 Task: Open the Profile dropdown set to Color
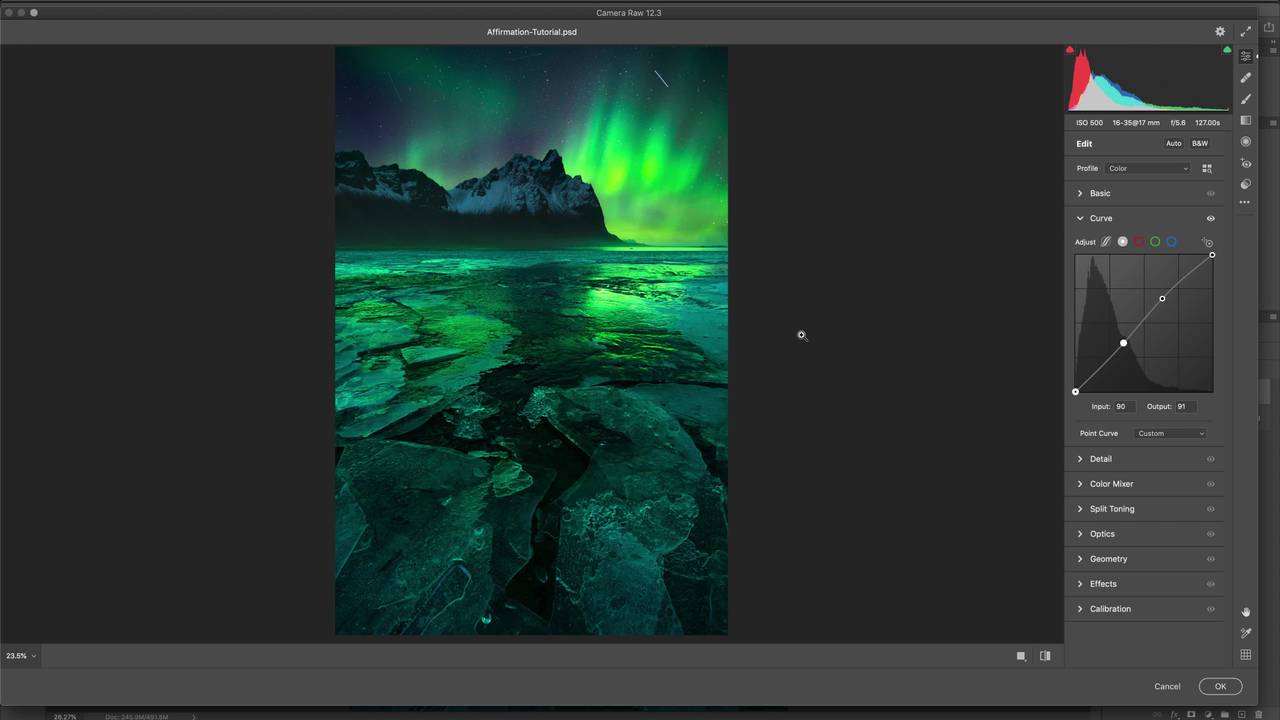(1148, 168)
